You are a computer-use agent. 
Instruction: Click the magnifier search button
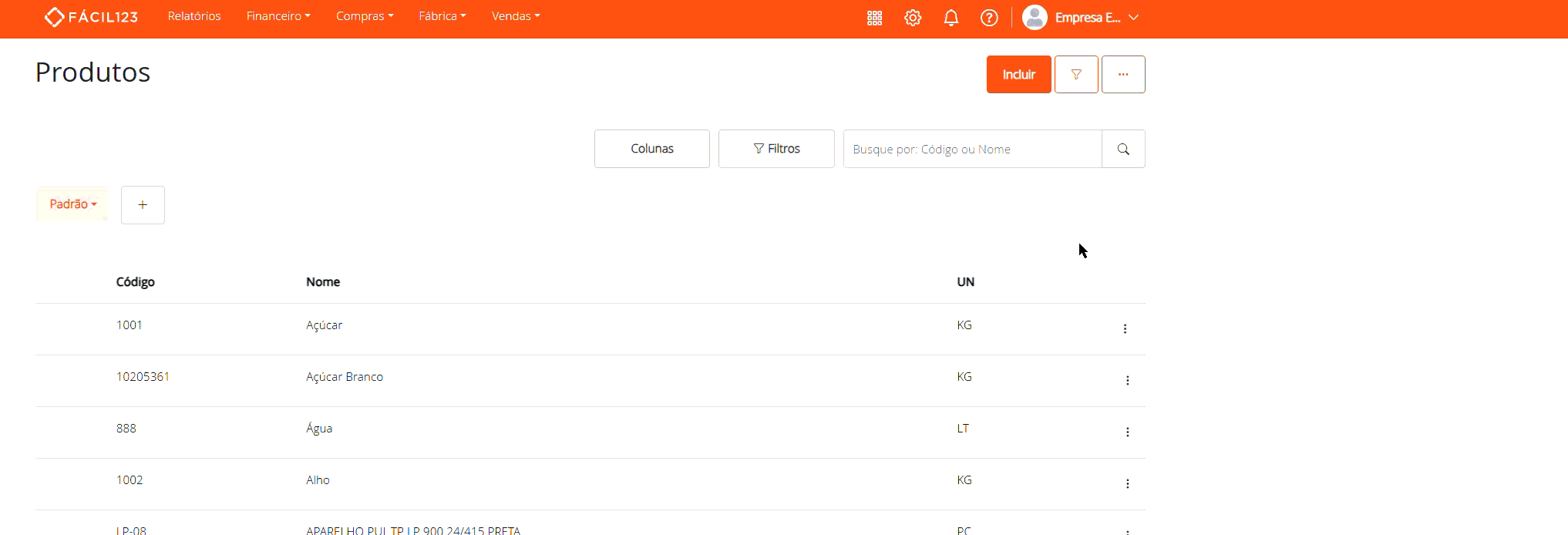pyautogui.click(x=1123, y=149)
